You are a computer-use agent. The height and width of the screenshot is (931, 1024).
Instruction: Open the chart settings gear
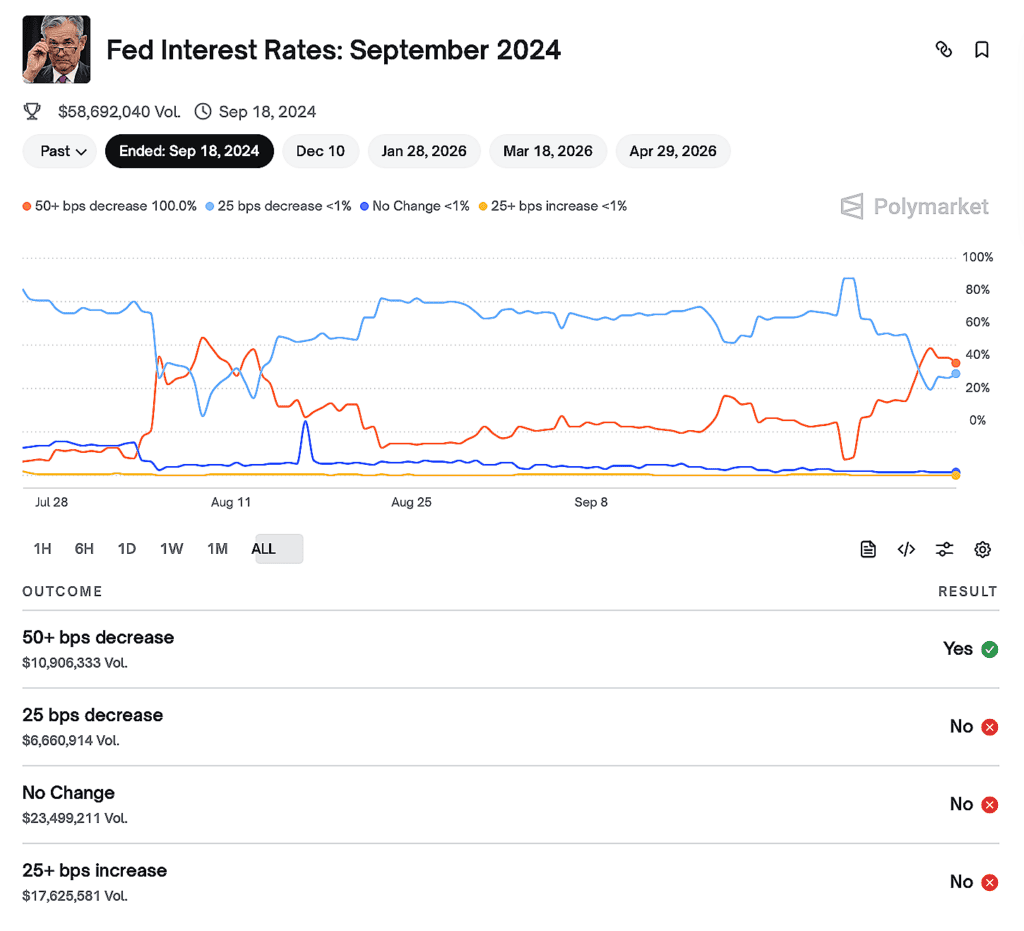[x=982, y=548]
